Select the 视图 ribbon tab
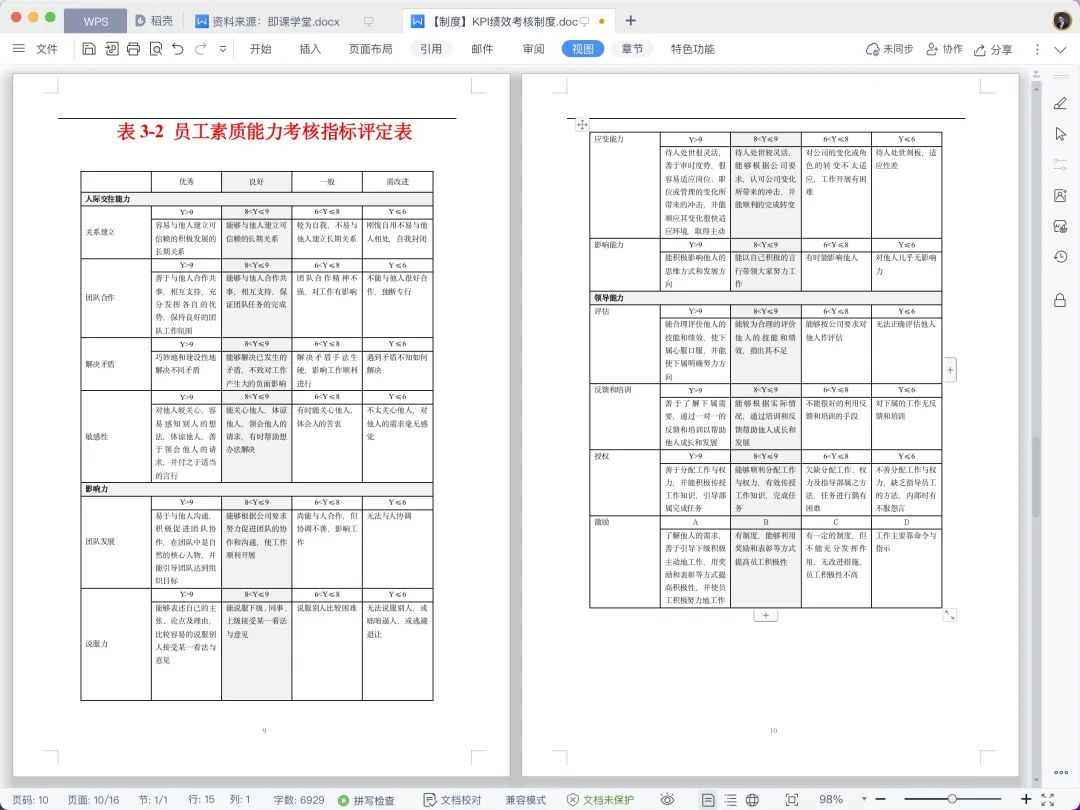1080x810 pixels. [583, 49]
